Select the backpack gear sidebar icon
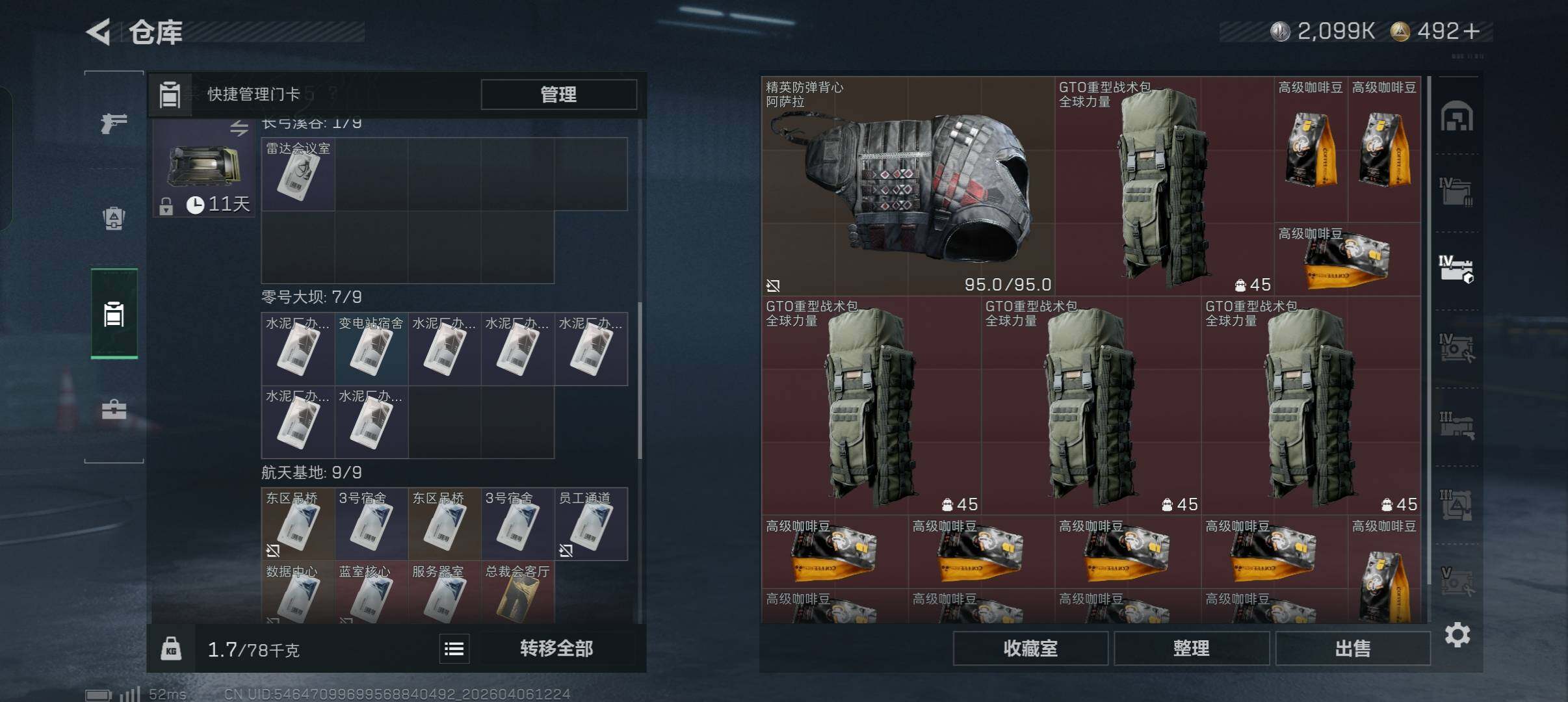 [114, 218]
